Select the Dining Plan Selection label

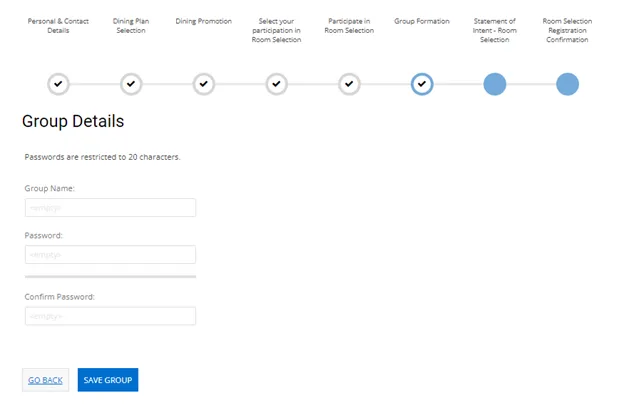pos(131,26)
